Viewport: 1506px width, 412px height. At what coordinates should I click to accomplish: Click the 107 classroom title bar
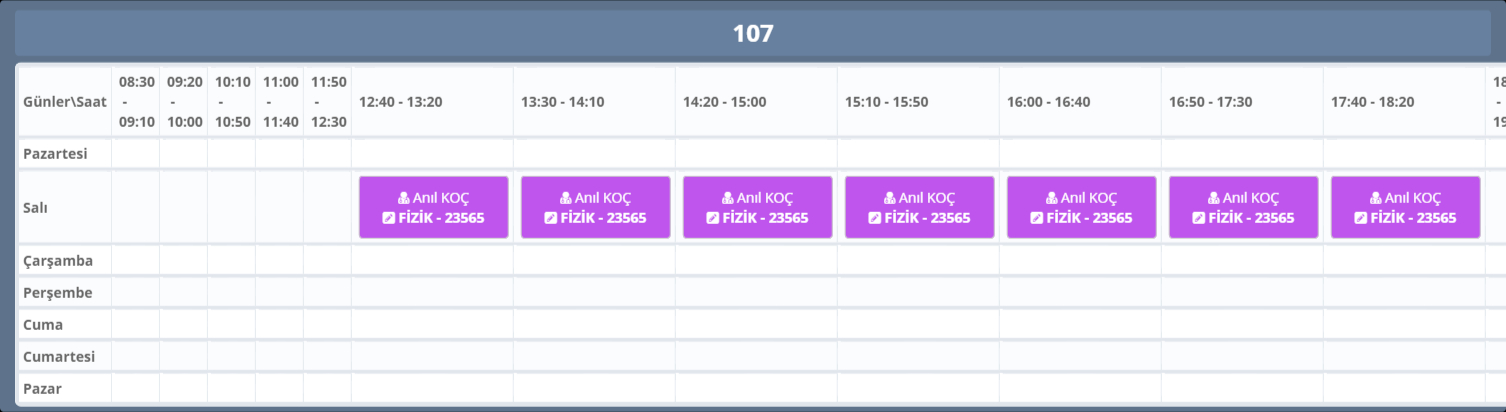(752, 33)
